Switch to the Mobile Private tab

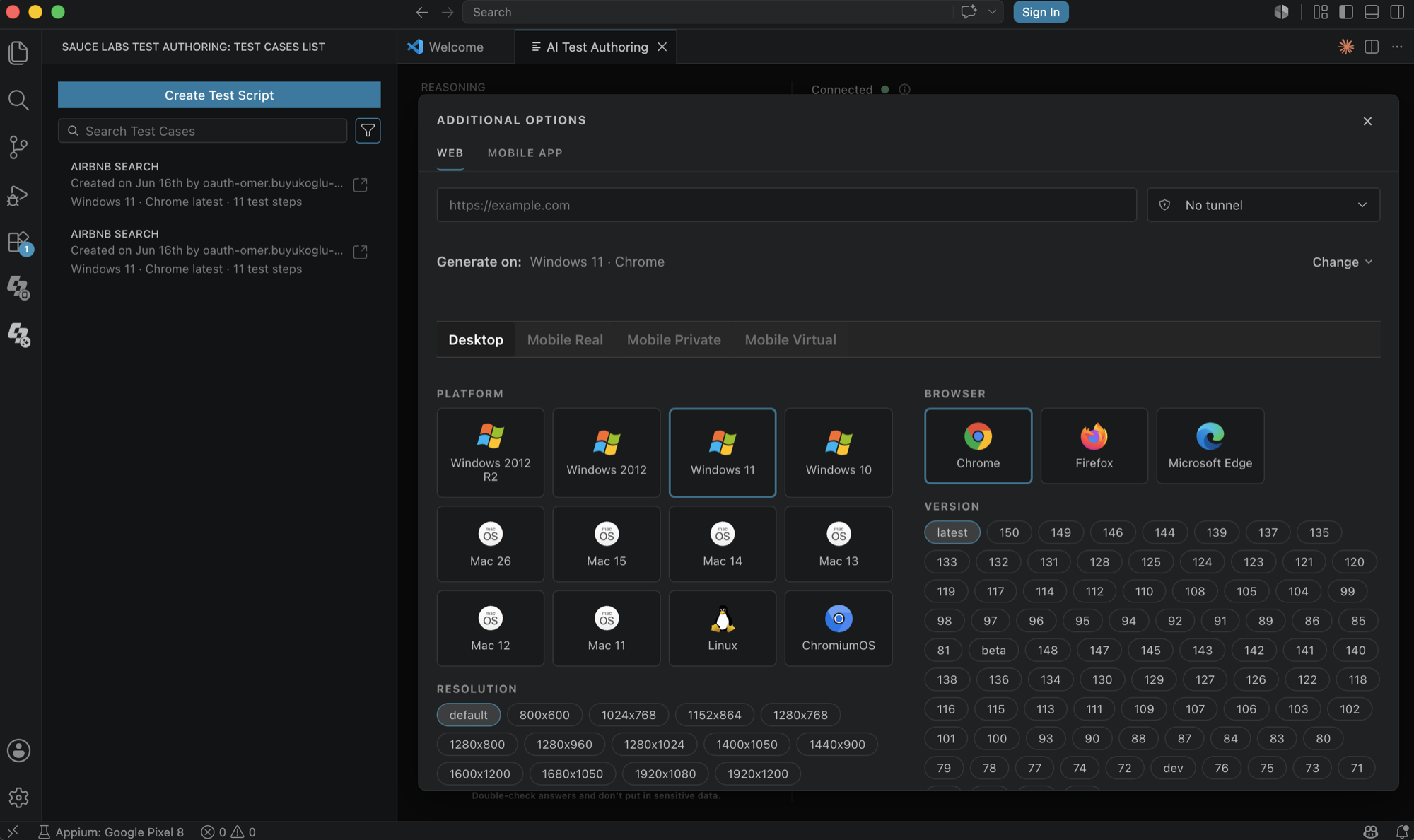[x=674, y=339]
